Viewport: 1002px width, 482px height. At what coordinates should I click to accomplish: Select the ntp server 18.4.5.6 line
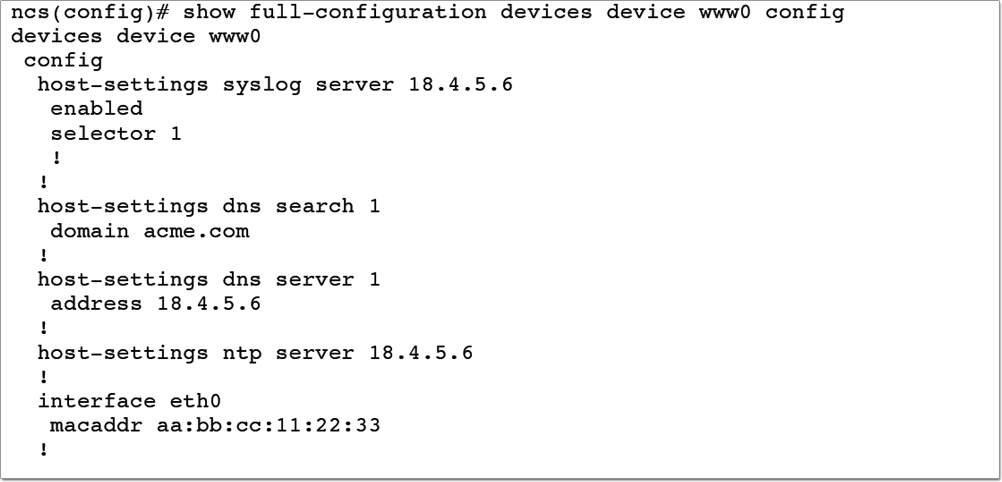(255, 353)
